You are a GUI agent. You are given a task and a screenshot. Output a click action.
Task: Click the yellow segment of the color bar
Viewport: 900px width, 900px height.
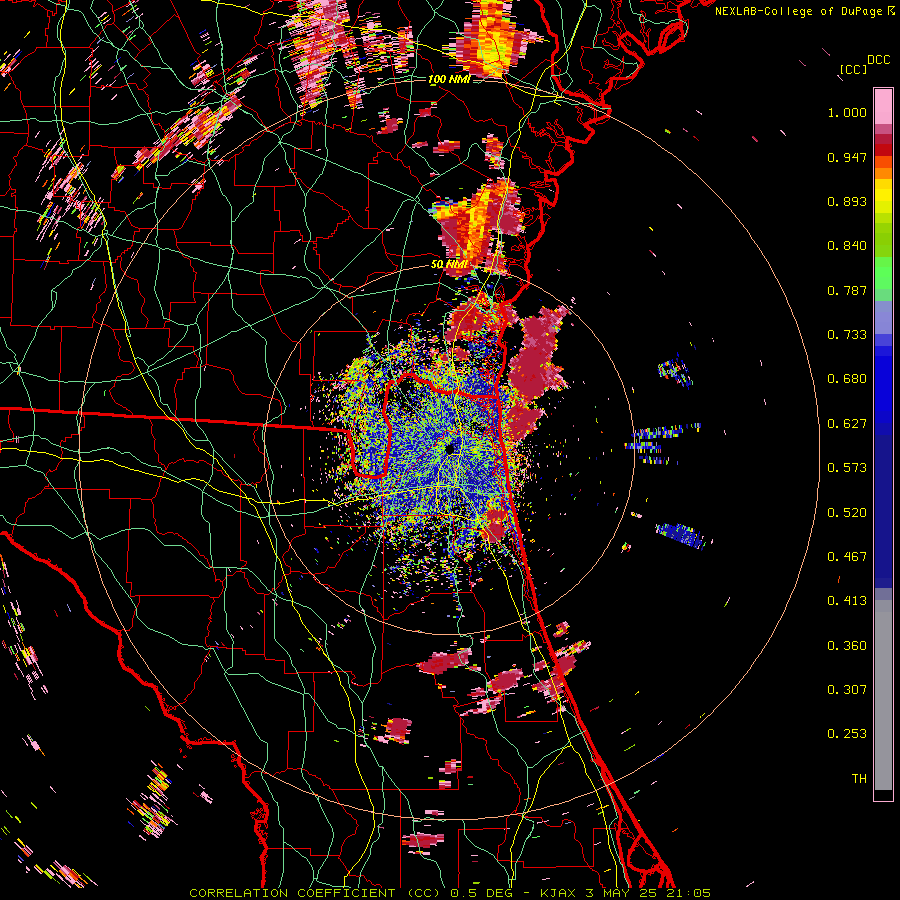[x=883, y=196]
